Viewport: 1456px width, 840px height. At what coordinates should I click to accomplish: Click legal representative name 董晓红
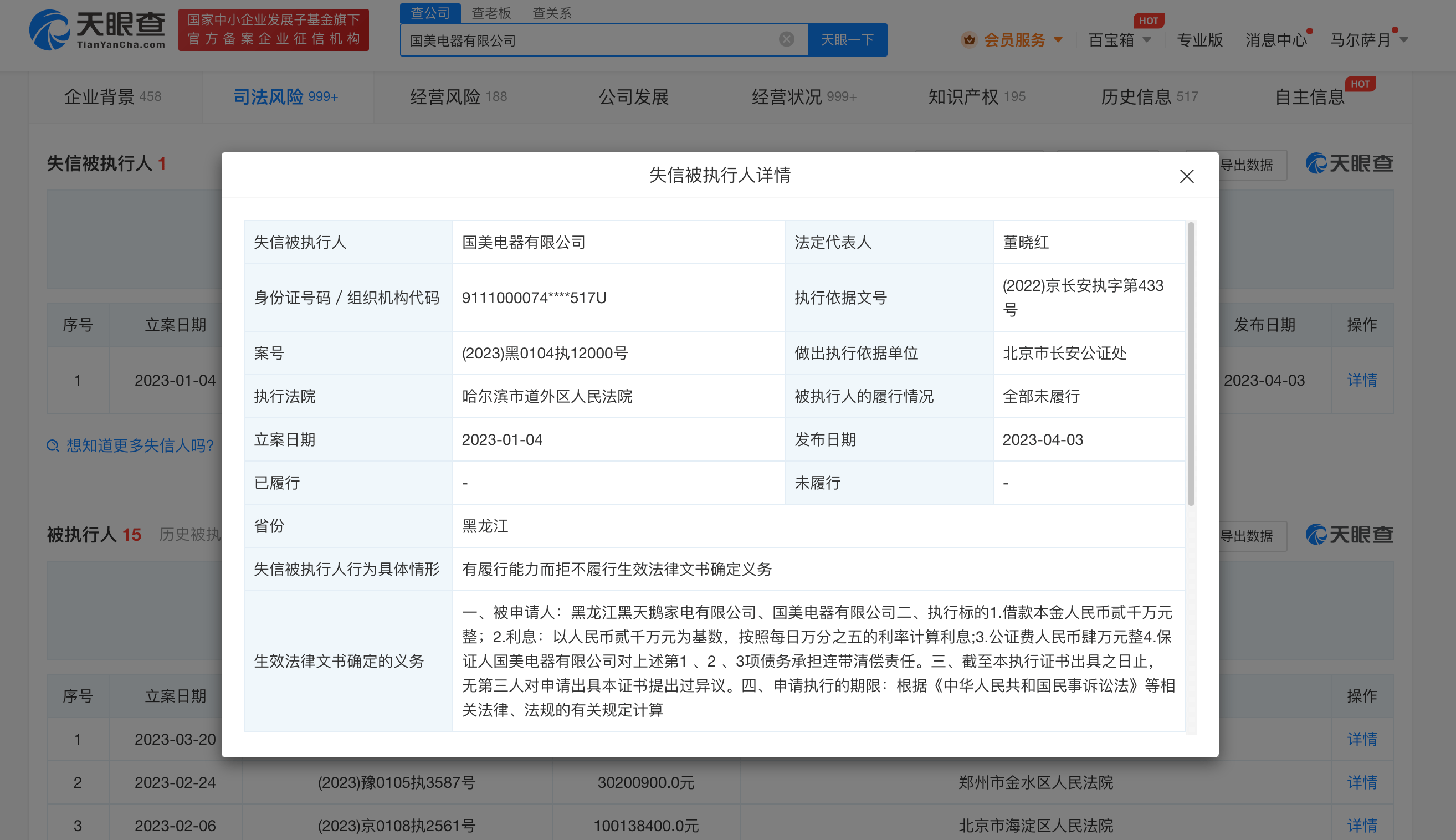1026,242
